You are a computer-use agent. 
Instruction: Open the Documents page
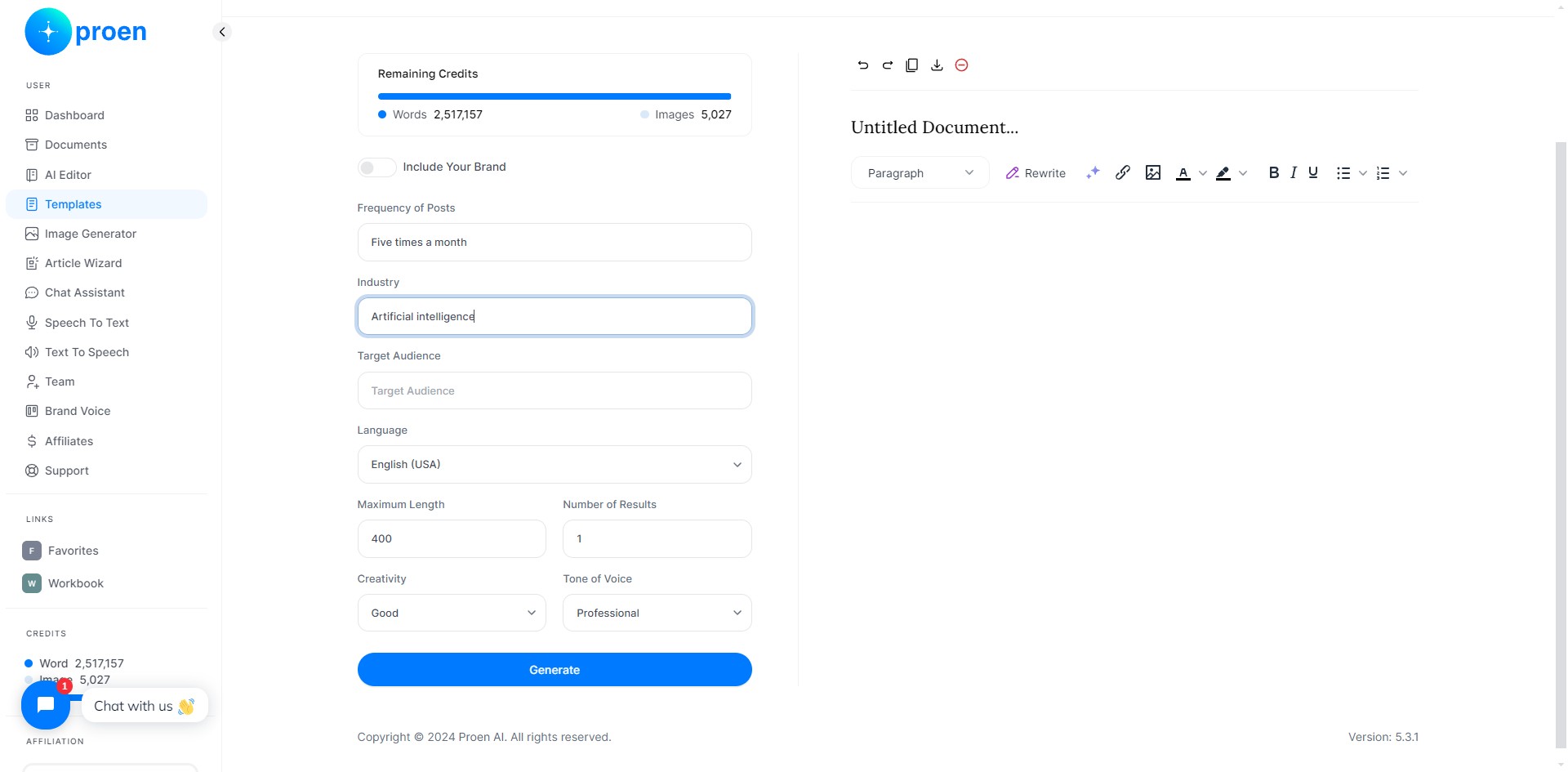click(x=106, y=145)
